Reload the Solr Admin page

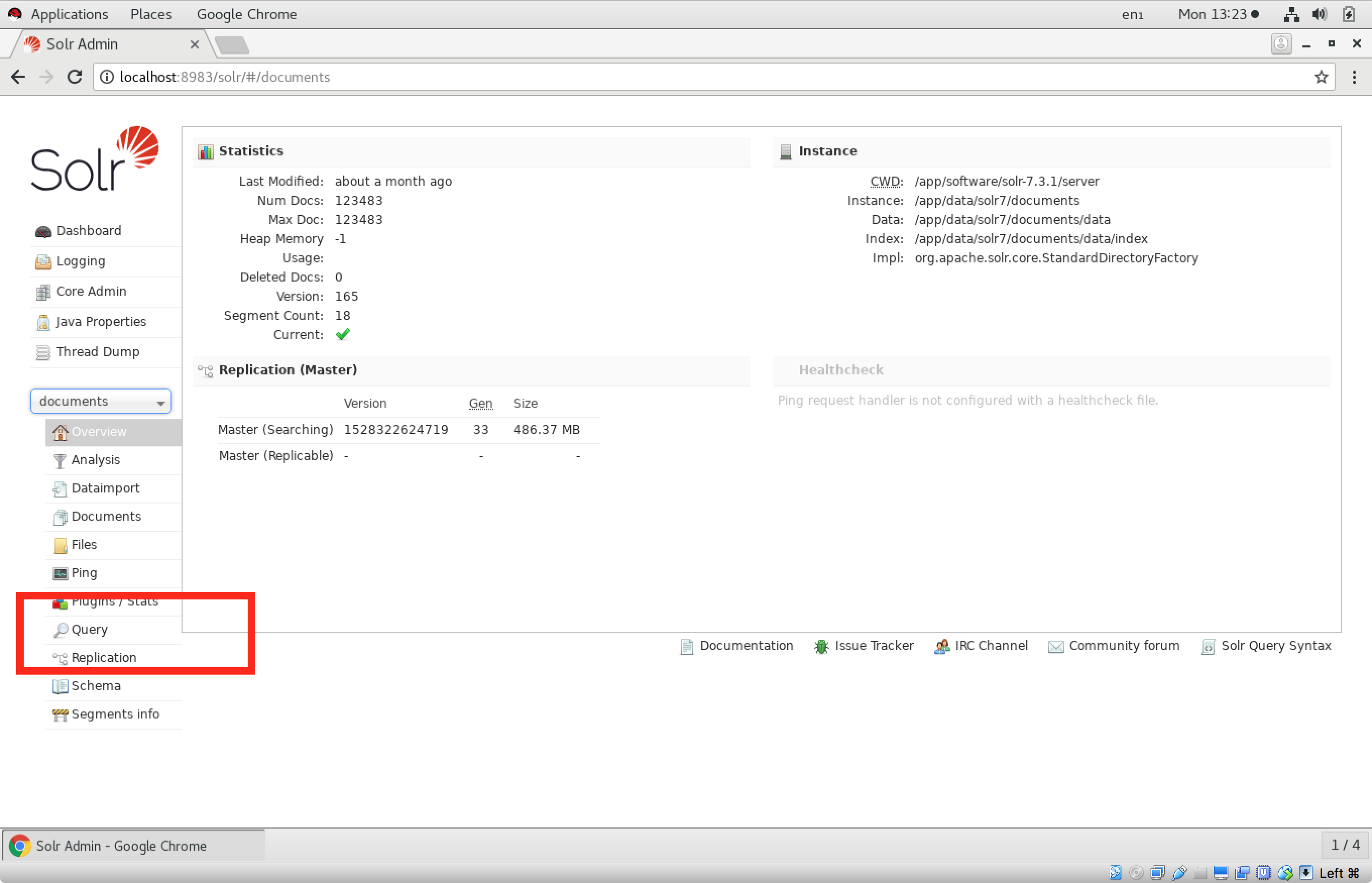click(75, 77)
